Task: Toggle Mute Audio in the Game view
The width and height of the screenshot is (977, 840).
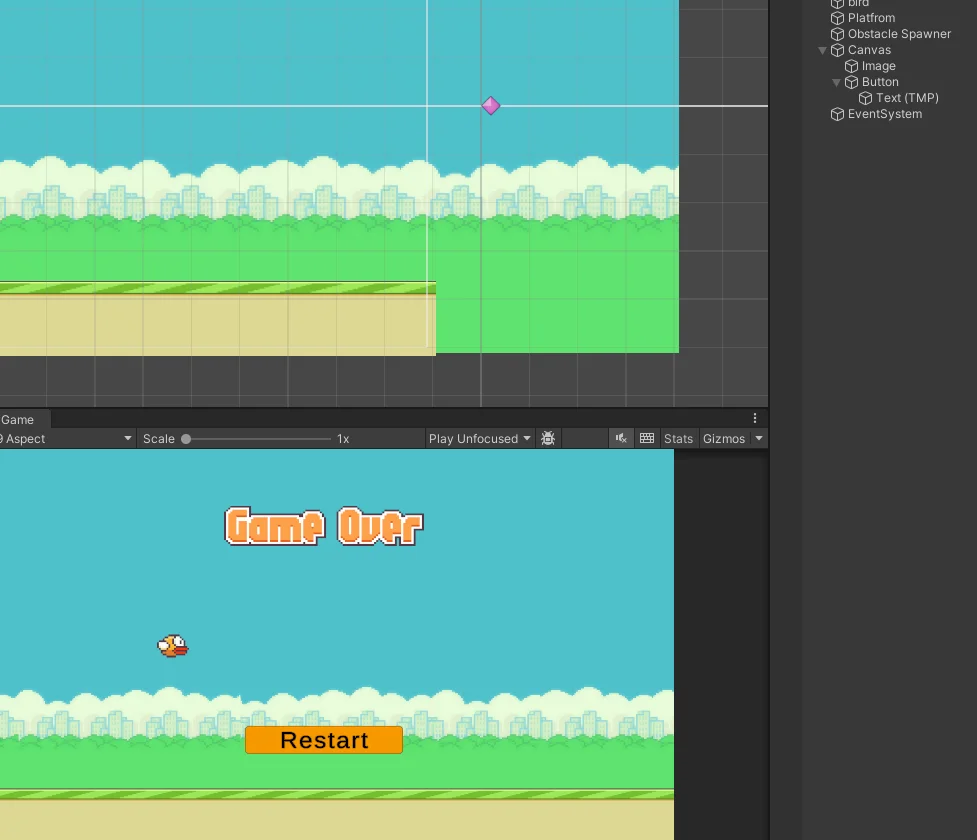Action: (621, 439)
